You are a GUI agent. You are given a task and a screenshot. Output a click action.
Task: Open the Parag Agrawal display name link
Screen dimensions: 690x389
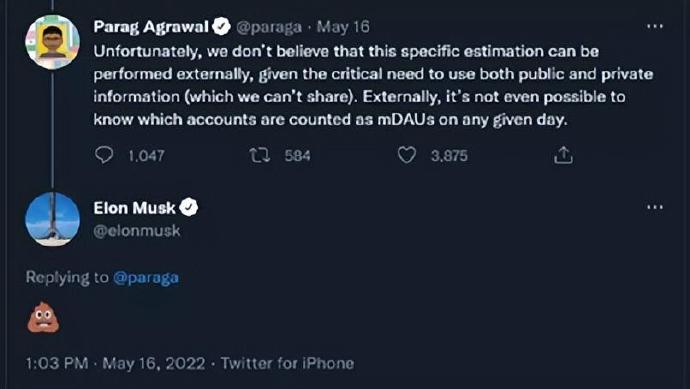pos(151,27)
